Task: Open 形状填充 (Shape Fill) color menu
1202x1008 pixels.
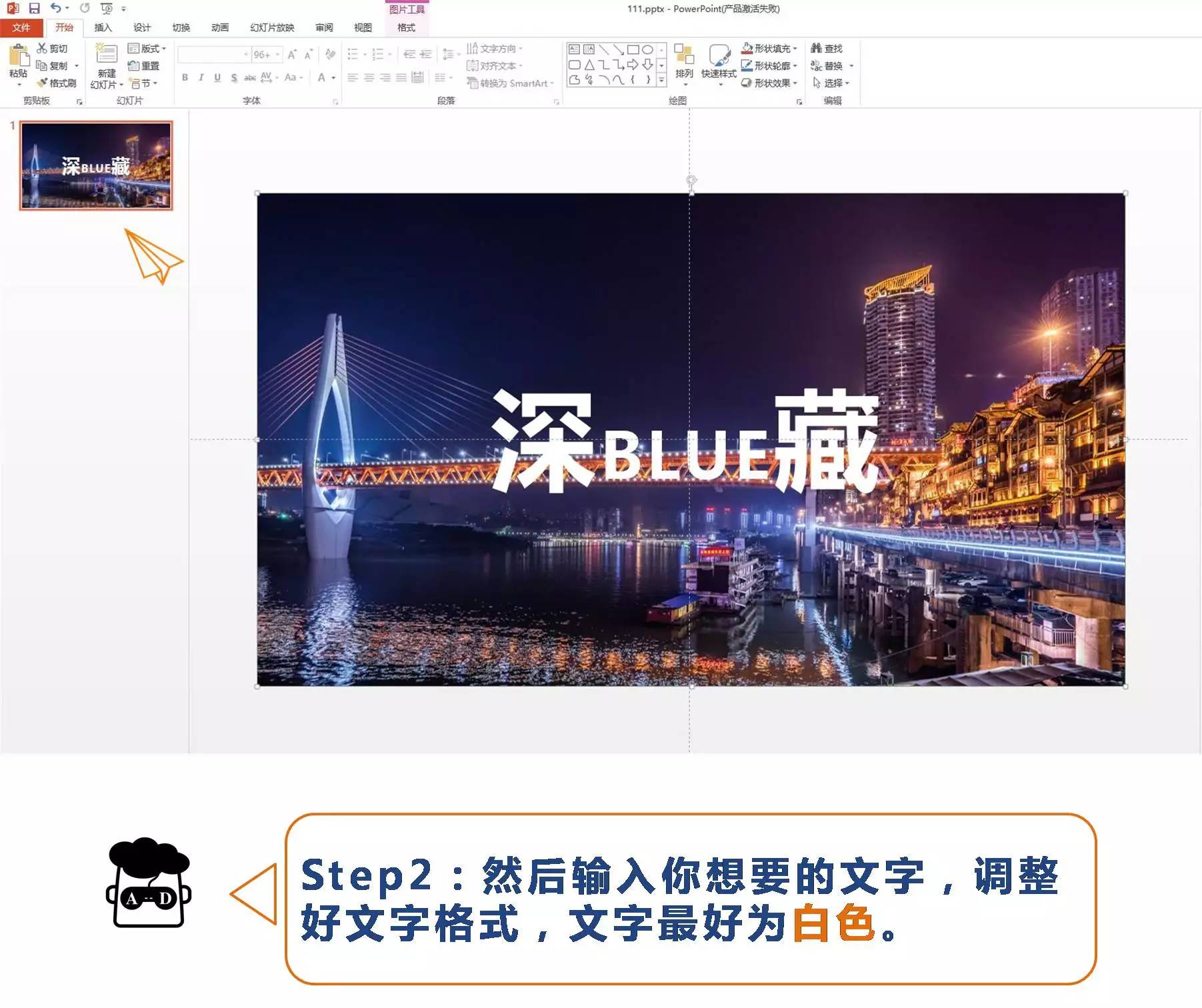Action: 770,49
